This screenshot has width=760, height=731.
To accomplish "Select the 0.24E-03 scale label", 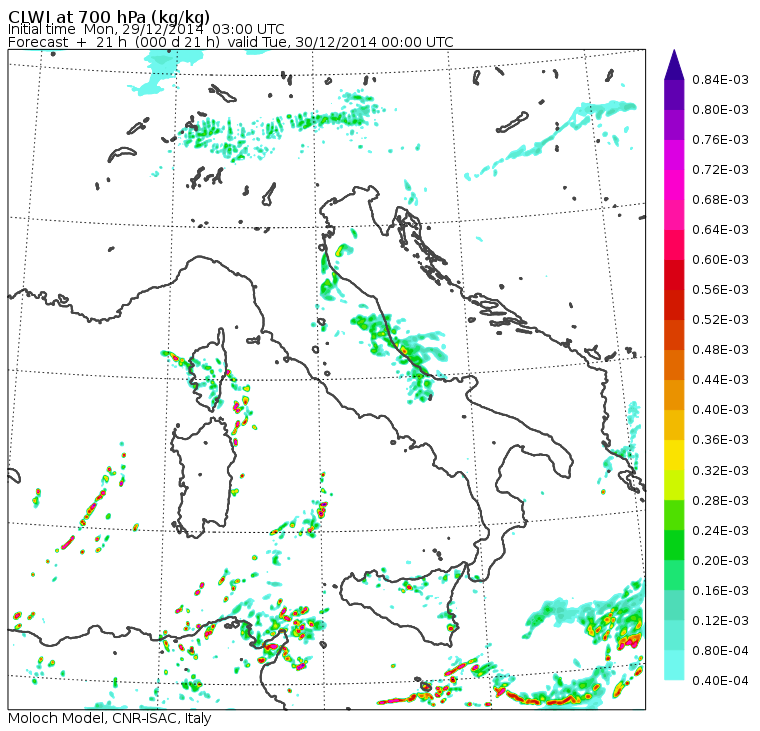I will tap(720, 530).
